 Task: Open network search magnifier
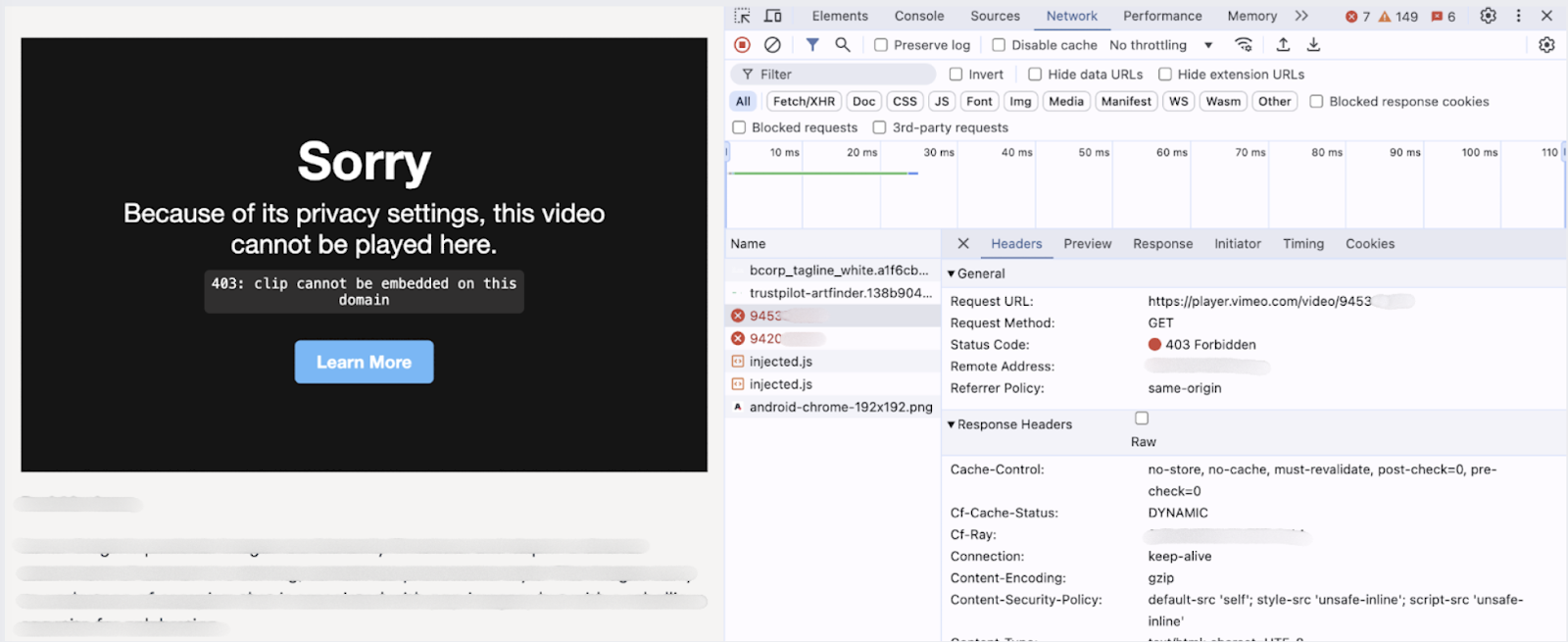point(842,45)
